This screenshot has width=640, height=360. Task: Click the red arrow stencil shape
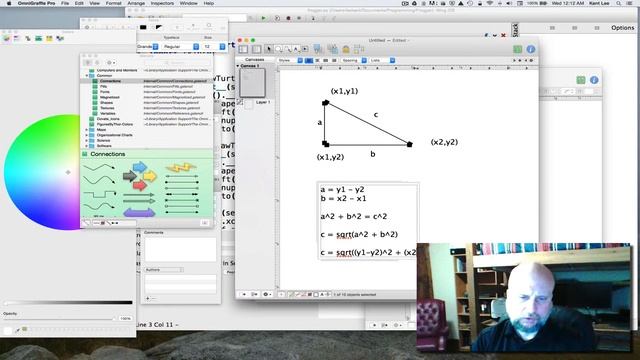(x=140, y=185)
